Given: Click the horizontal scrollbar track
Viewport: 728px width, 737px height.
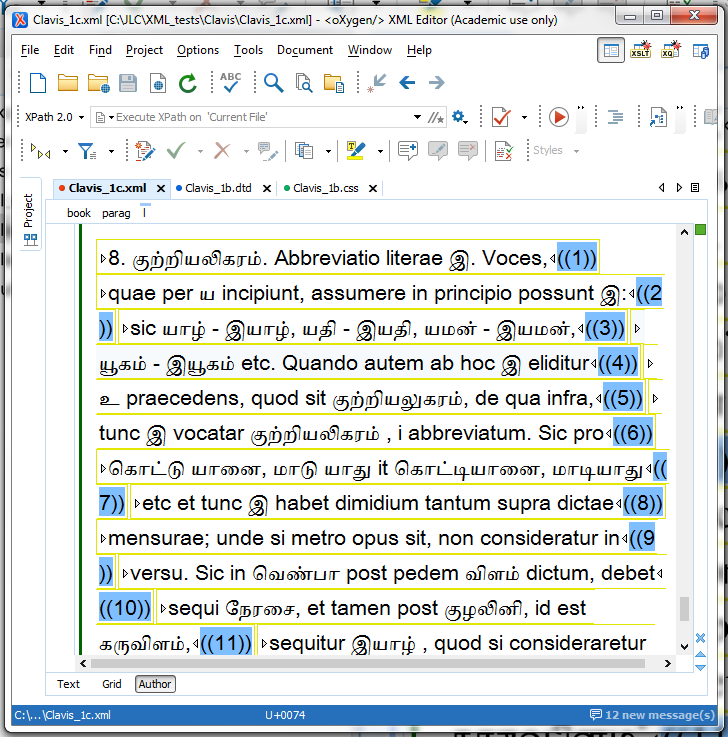Looking at the screenshot, I should click(368, 663).
